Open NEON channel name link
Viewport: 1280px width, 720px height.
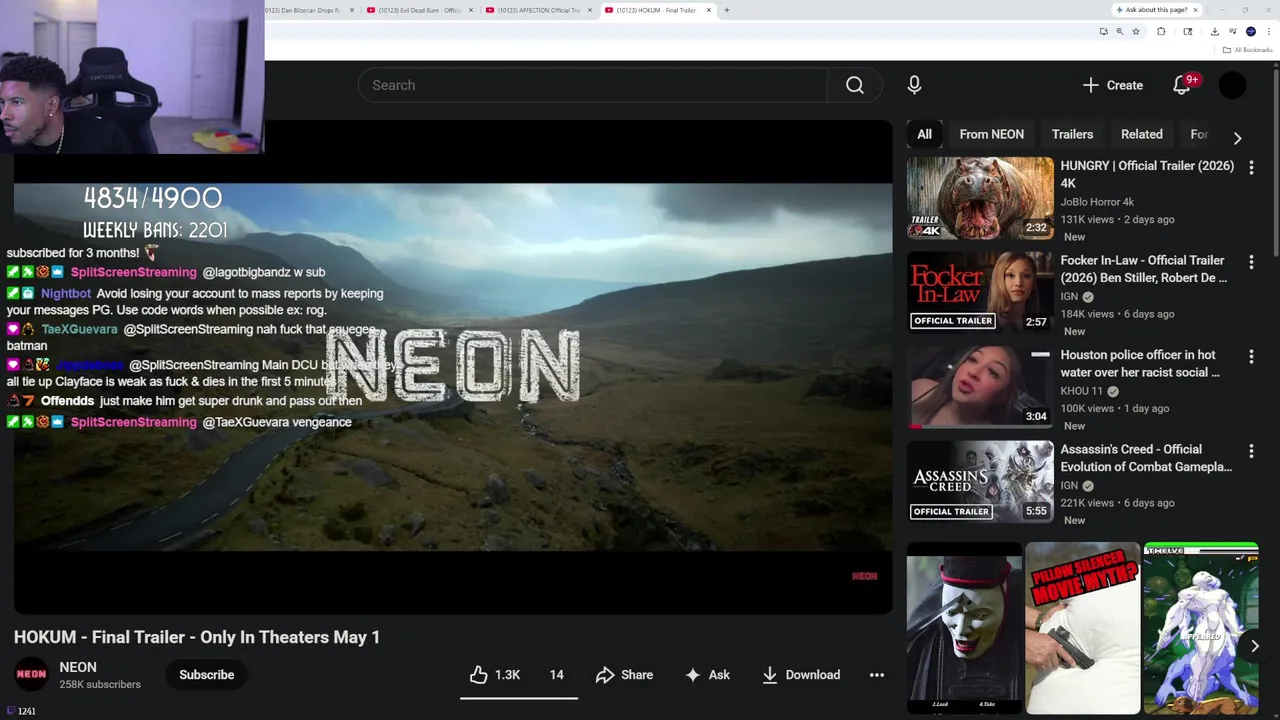(x=78, y=667)
